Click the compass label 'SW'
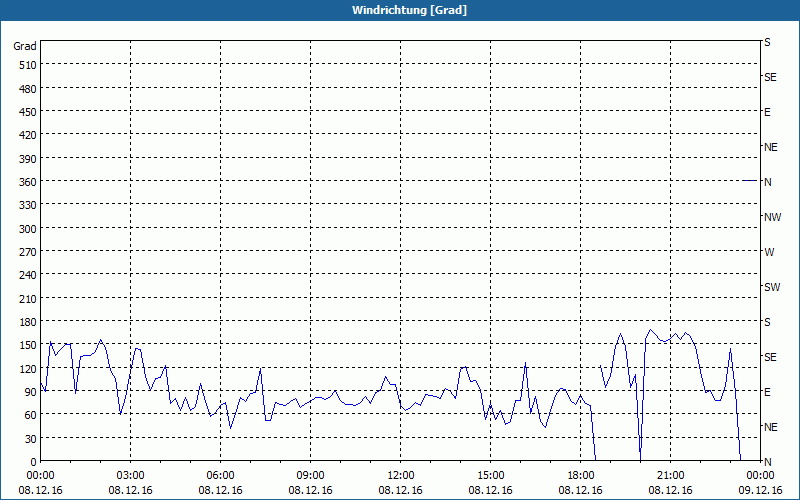 click(772, 287)
